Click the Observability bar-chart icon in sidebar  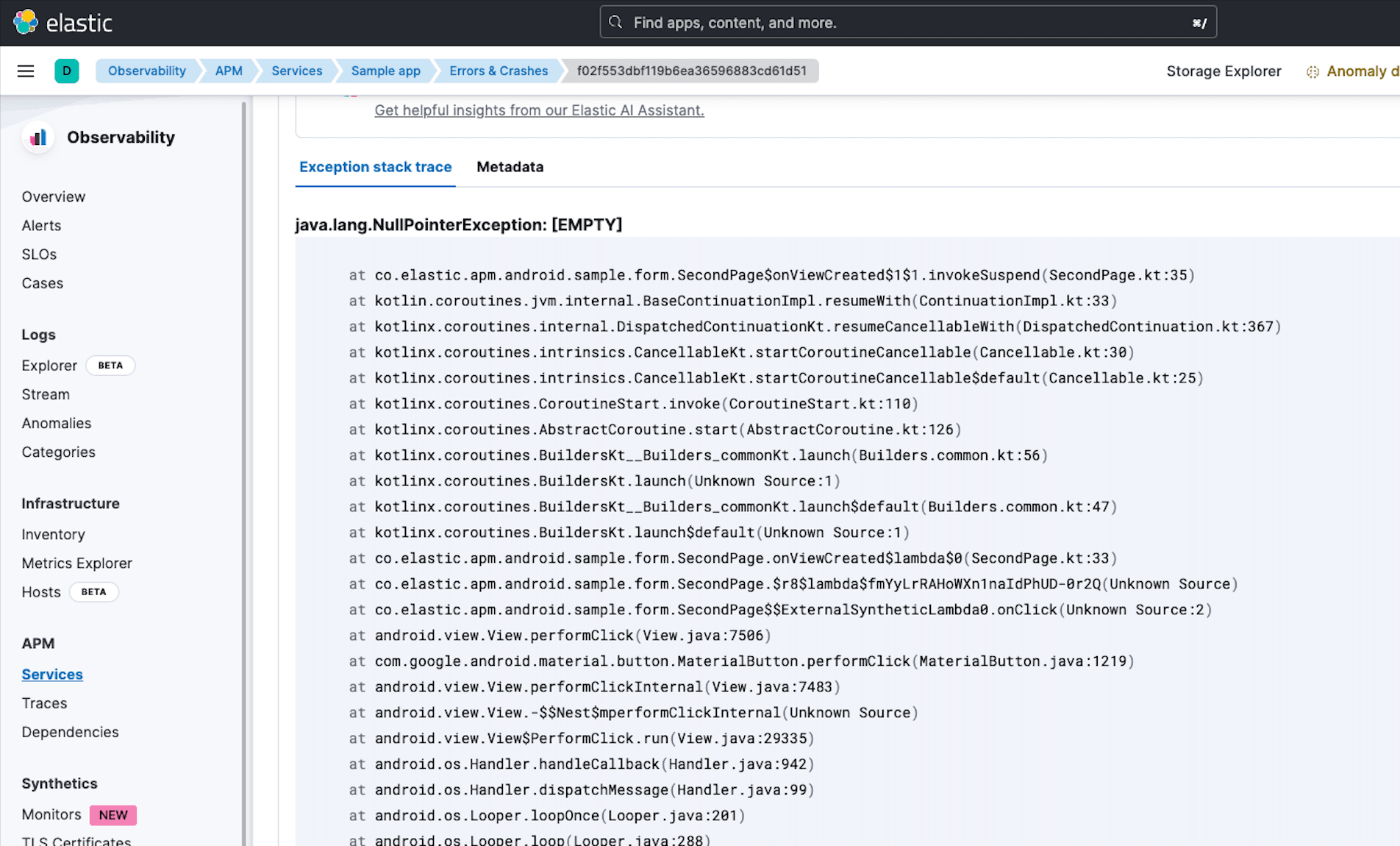click(37, 137)
